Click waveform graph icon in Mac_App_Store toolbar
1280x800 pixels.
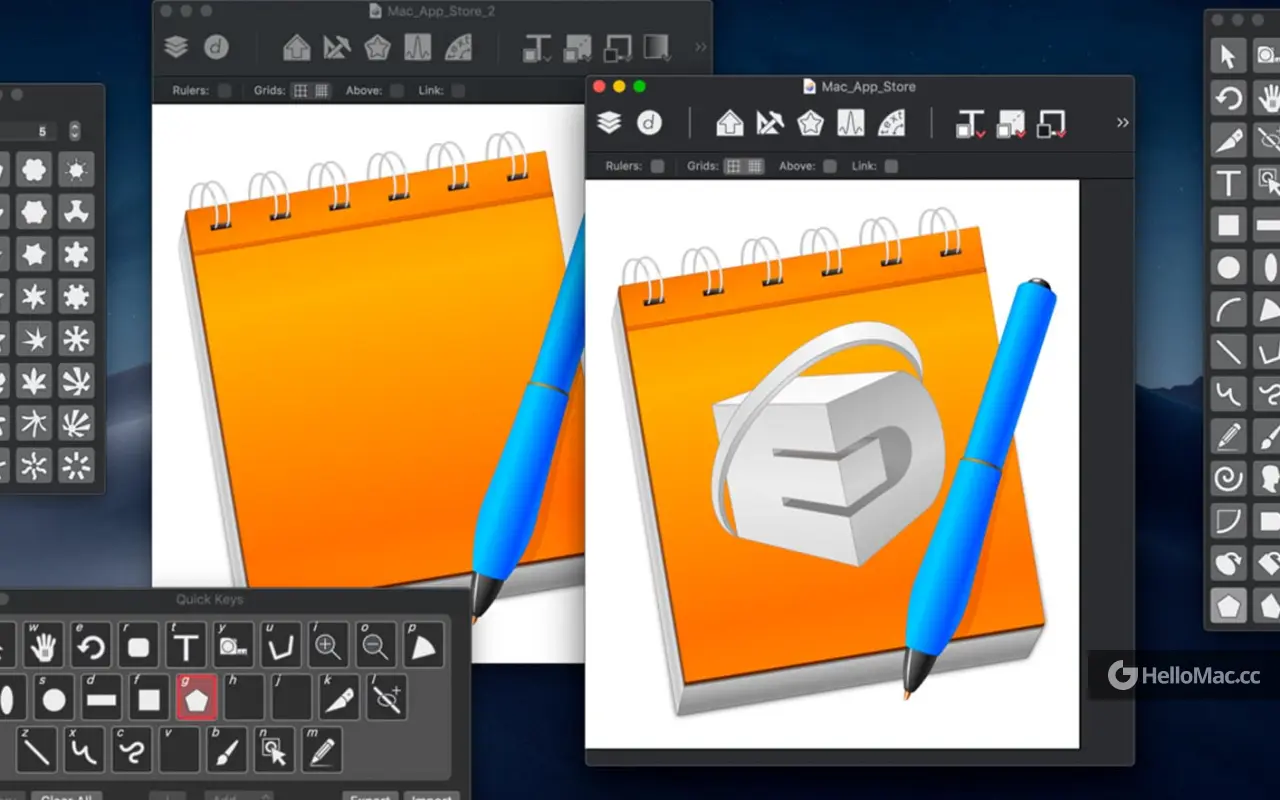(x=850, y=123)
